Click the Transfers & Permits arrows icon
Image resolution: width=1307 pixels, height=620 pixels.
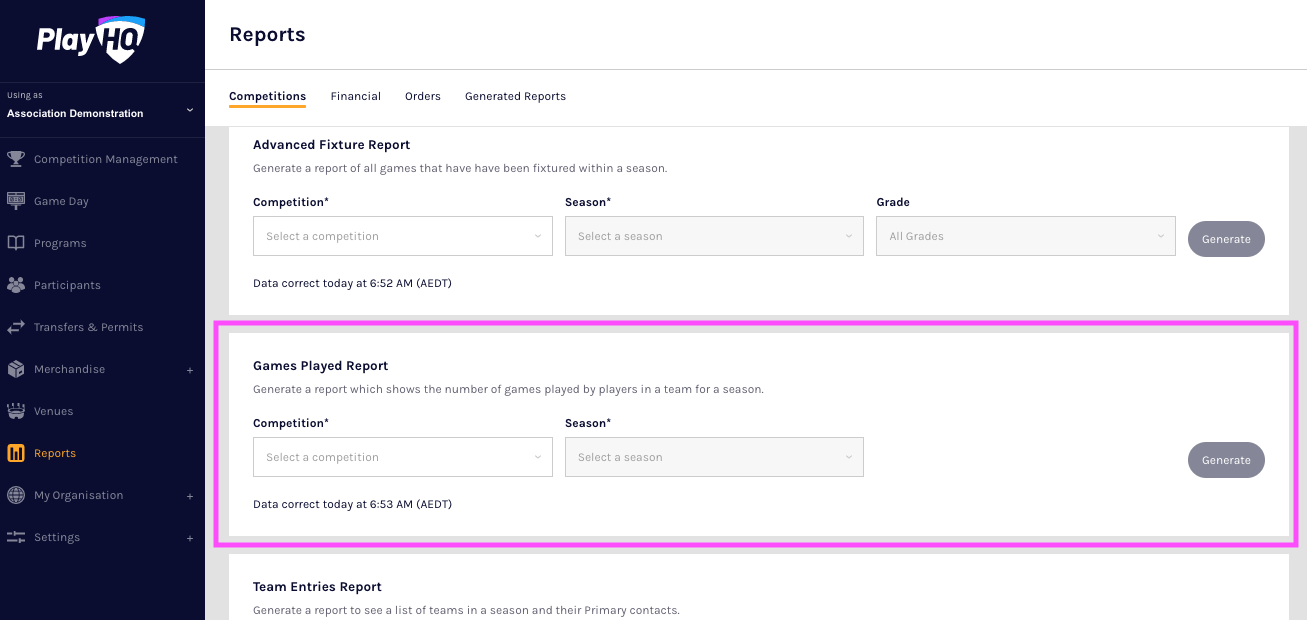[16, 327]
